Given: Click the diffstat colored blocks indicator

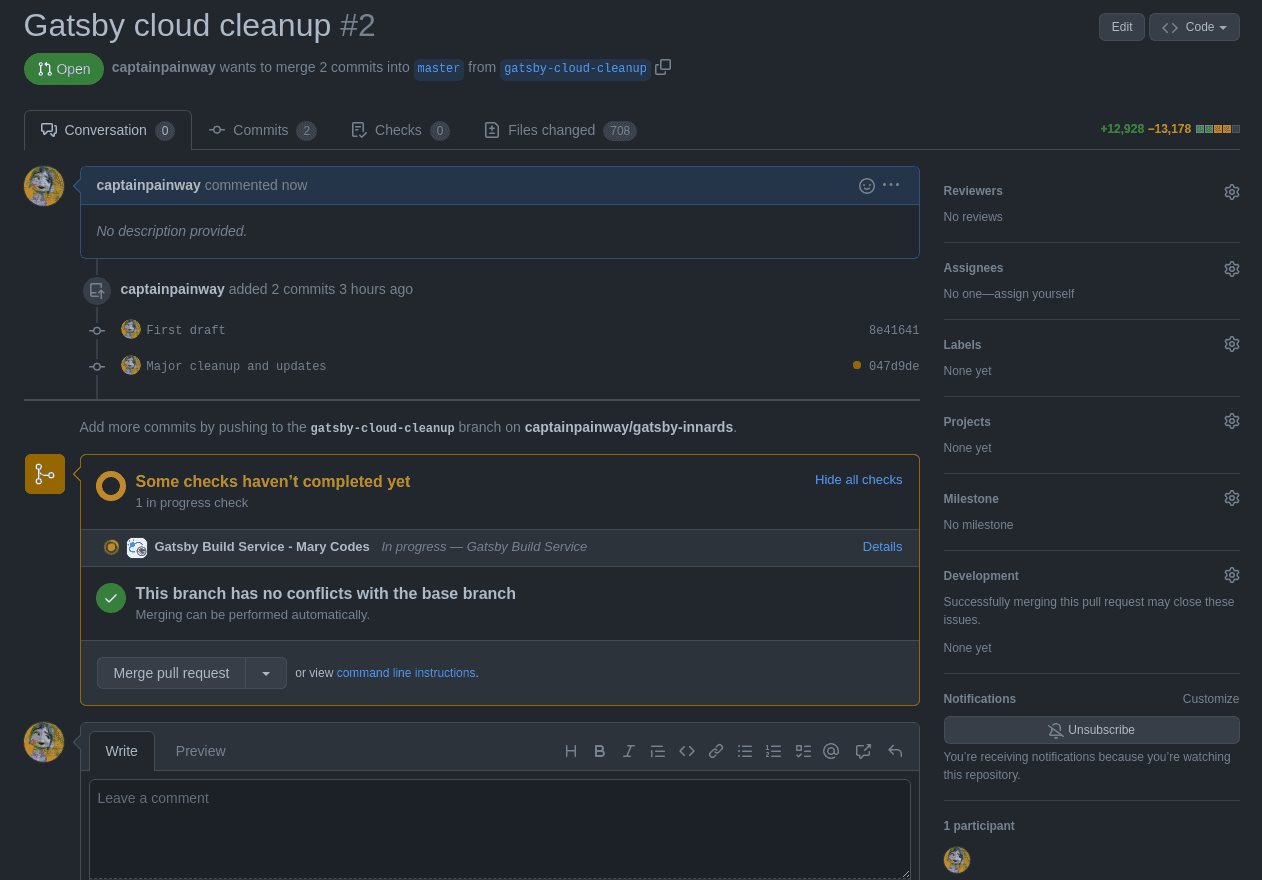Looking at the screenshot, I should (1218, 129).
